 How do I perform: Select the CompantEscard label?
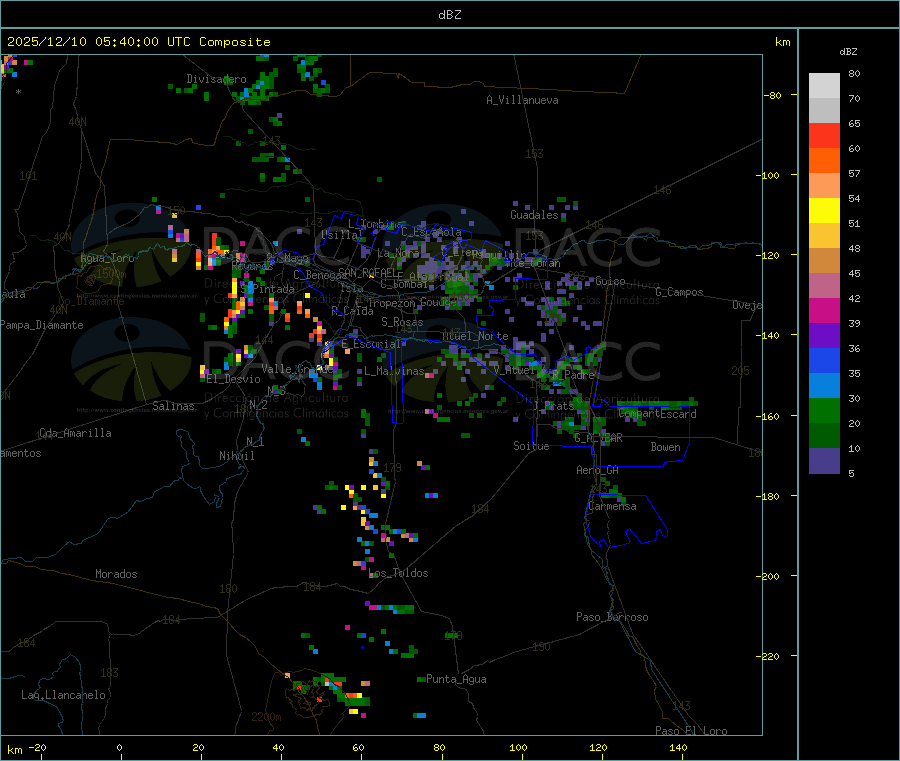coord(658,414)
